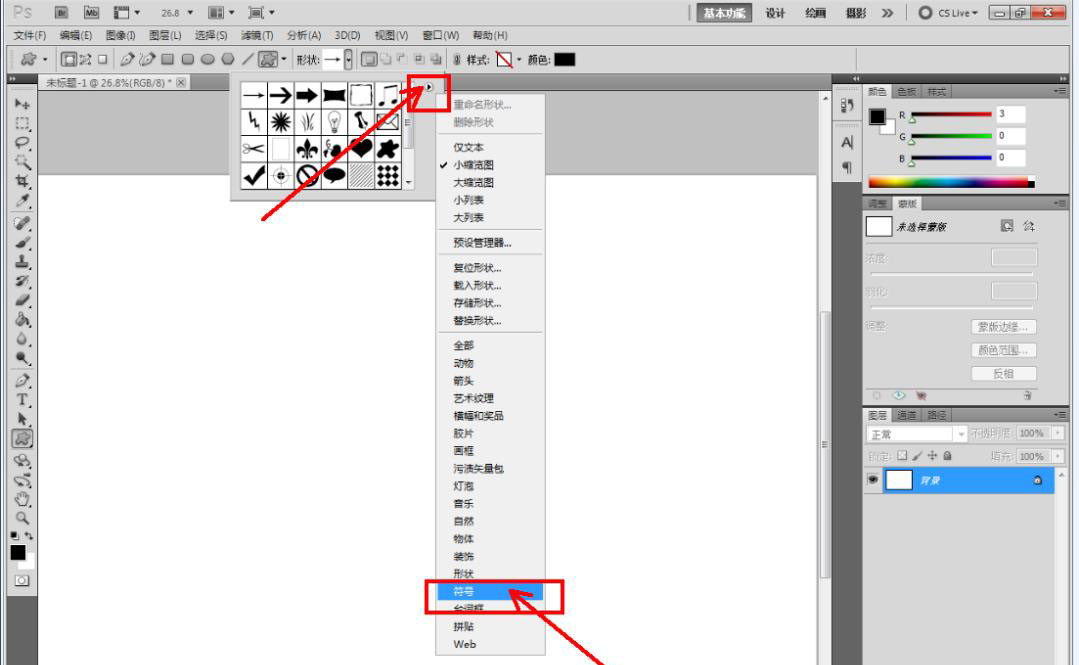This screenshot has width=1079, height=665.
Task: Open the Color panel options menu
Action: pyautogui.click(x=1060, y=91)
